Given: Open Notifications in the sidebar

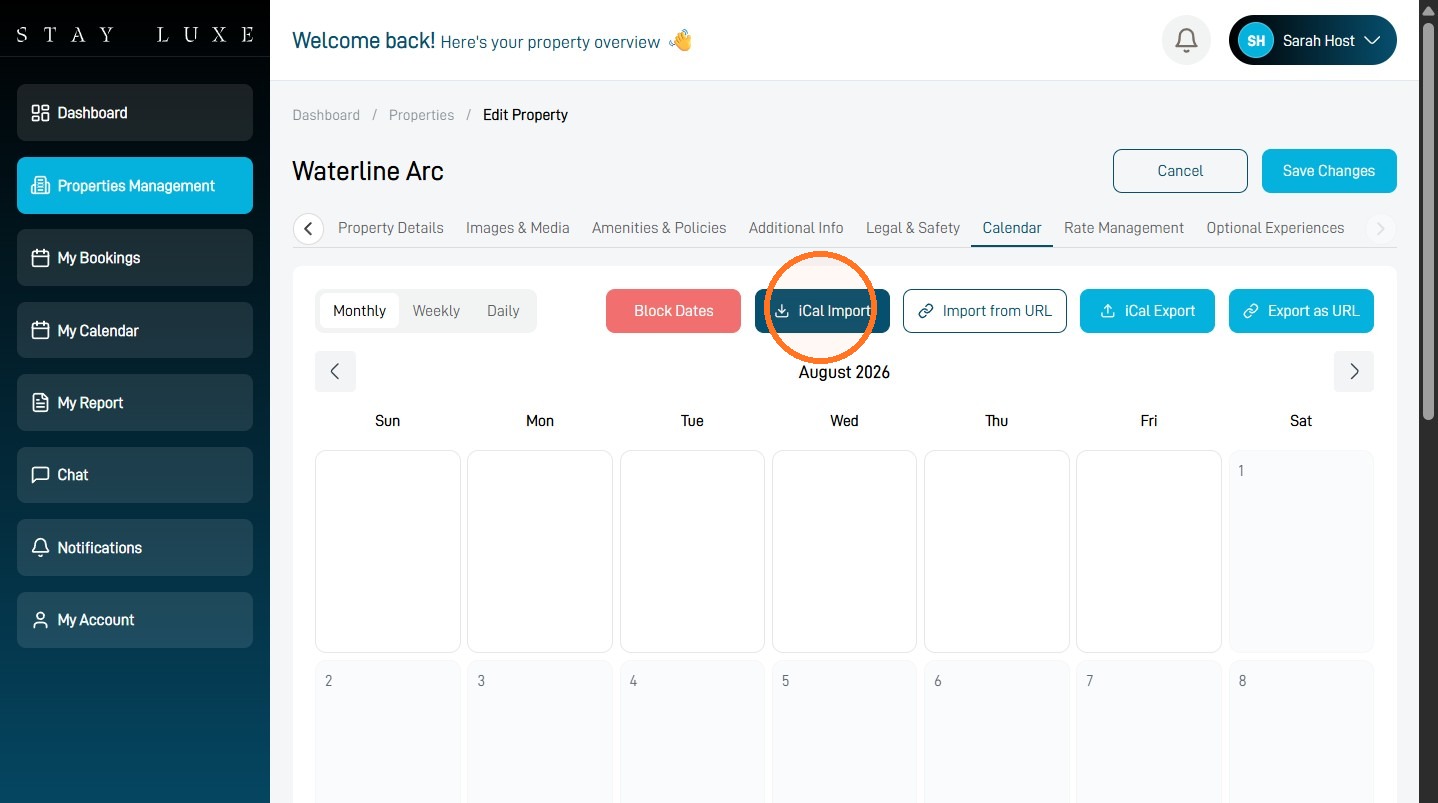Looking at the screenshot, I should [x=135, y=548].
